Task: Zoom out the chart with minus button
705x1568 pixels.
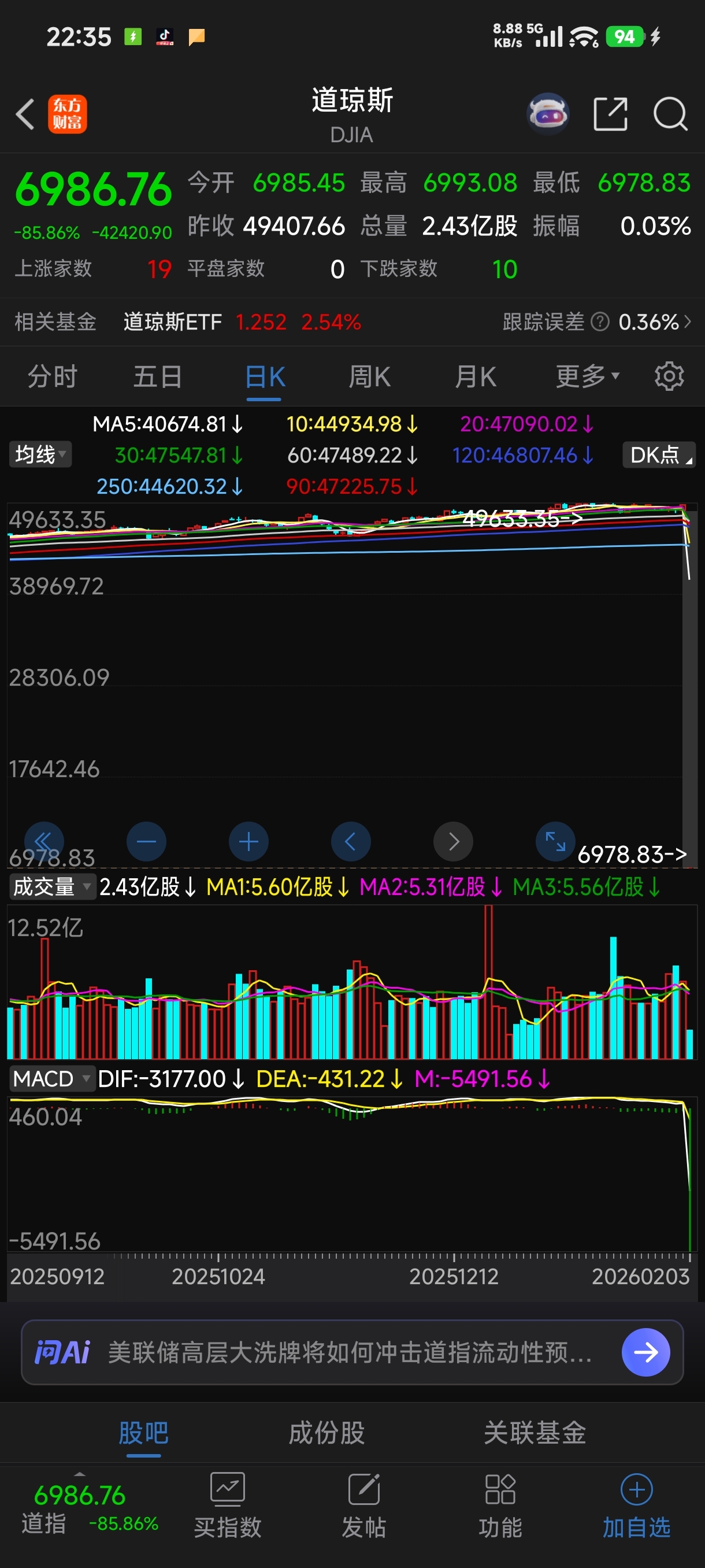Action: point(146,841)
